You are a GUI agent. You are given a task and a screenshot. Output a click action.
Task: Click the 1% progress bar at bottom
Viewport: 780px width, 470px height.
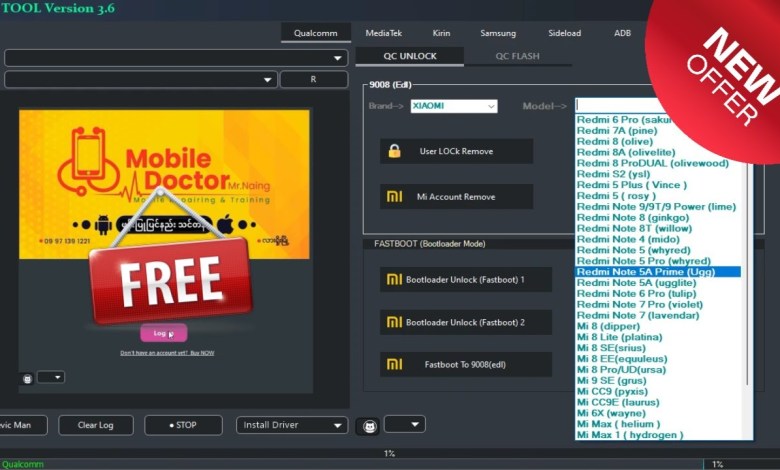click(x=389, y=453)
